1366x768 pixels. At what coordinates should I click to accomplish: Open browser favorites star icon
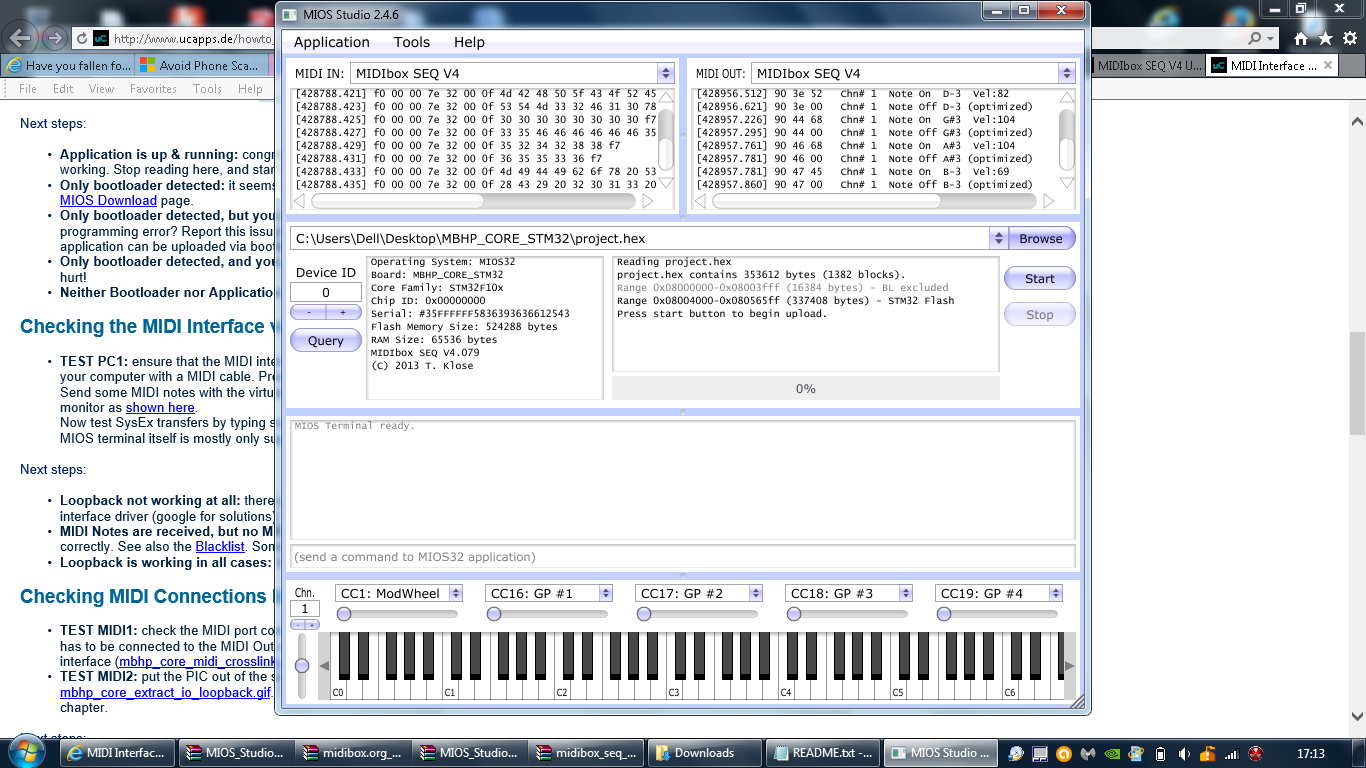click(1325, 38)
